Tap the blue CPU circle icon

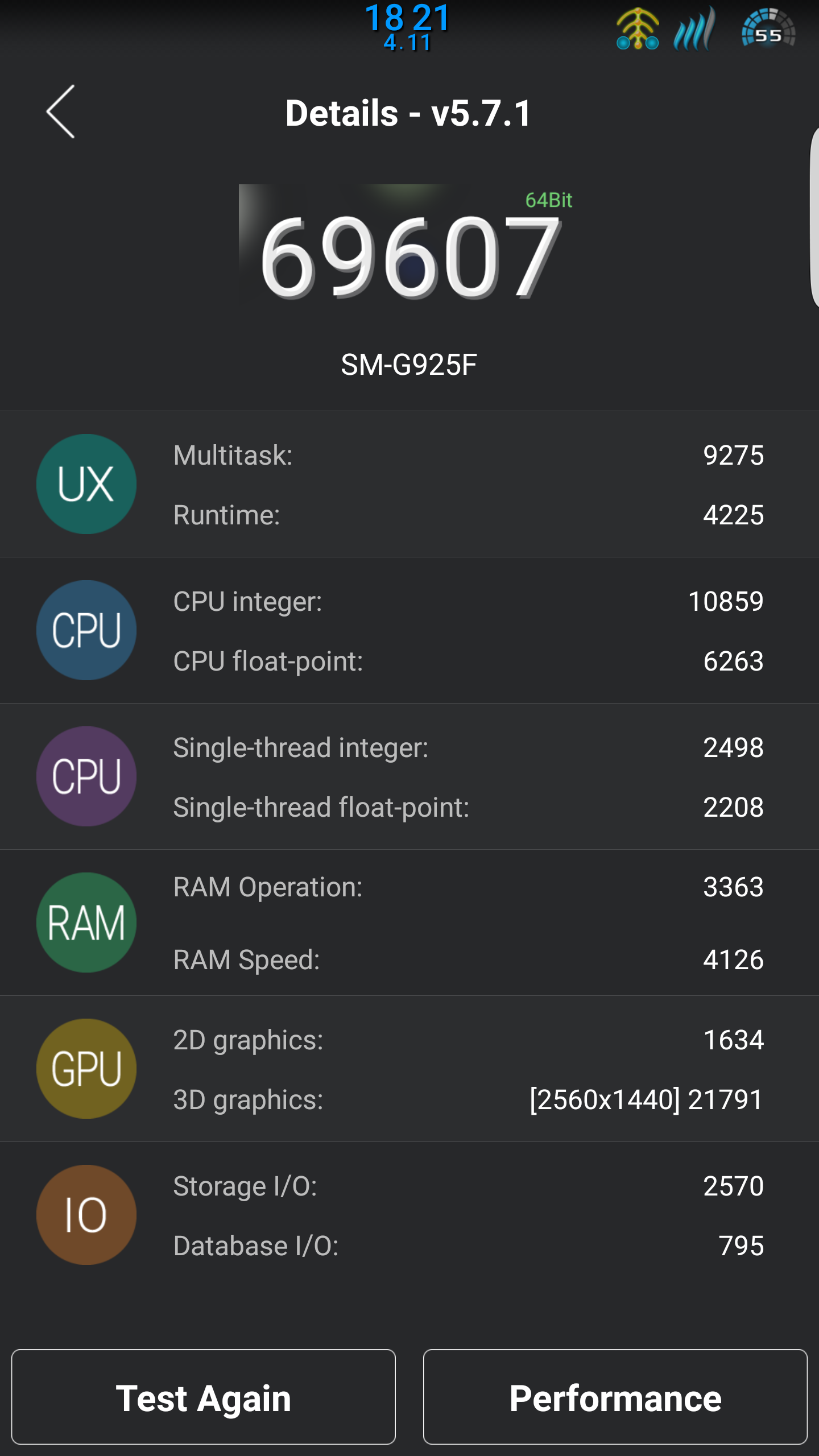tap(86, 630)
